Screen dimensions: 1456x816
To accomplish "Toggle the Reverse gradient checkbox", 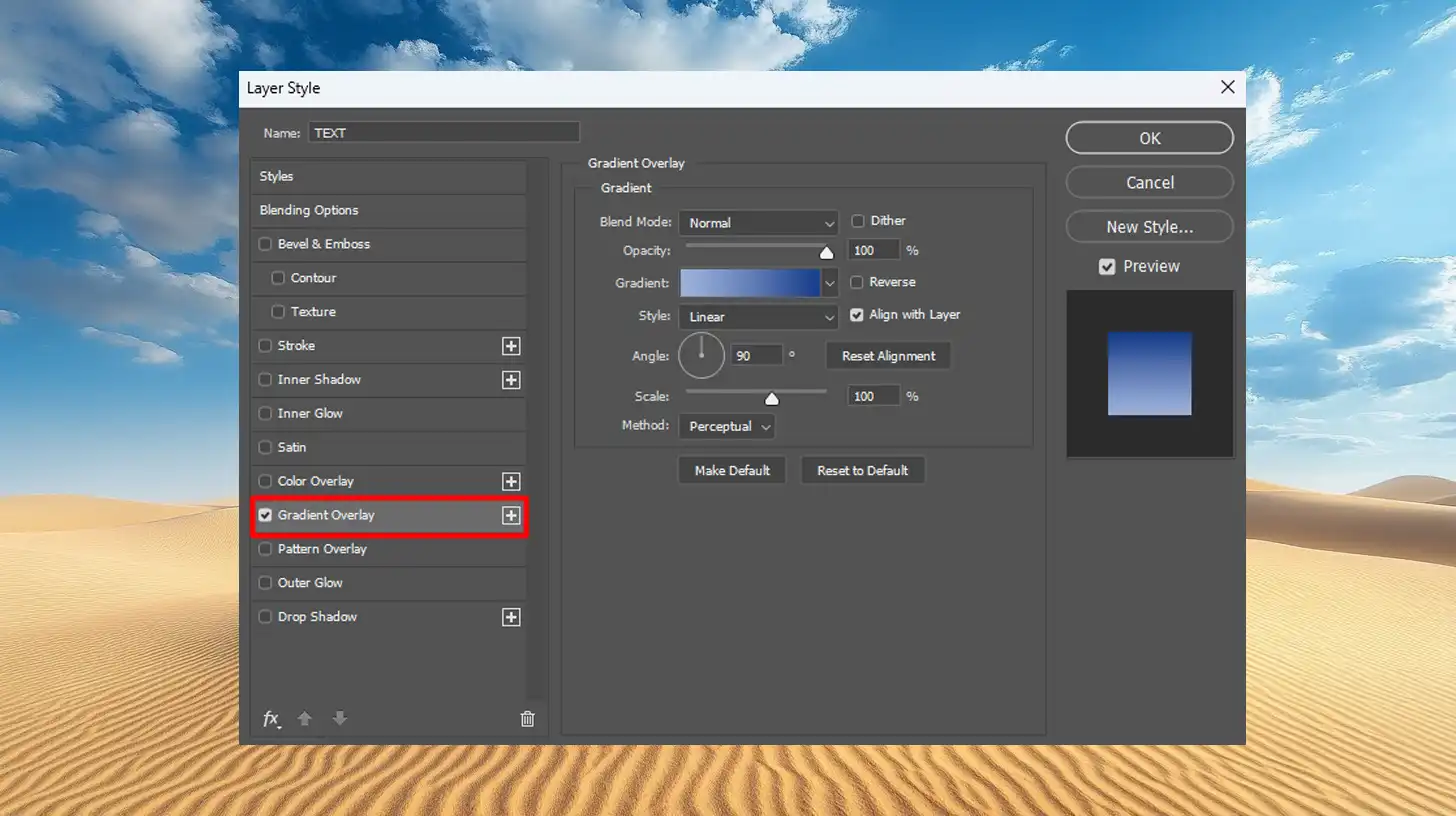I will click(858, 282).
